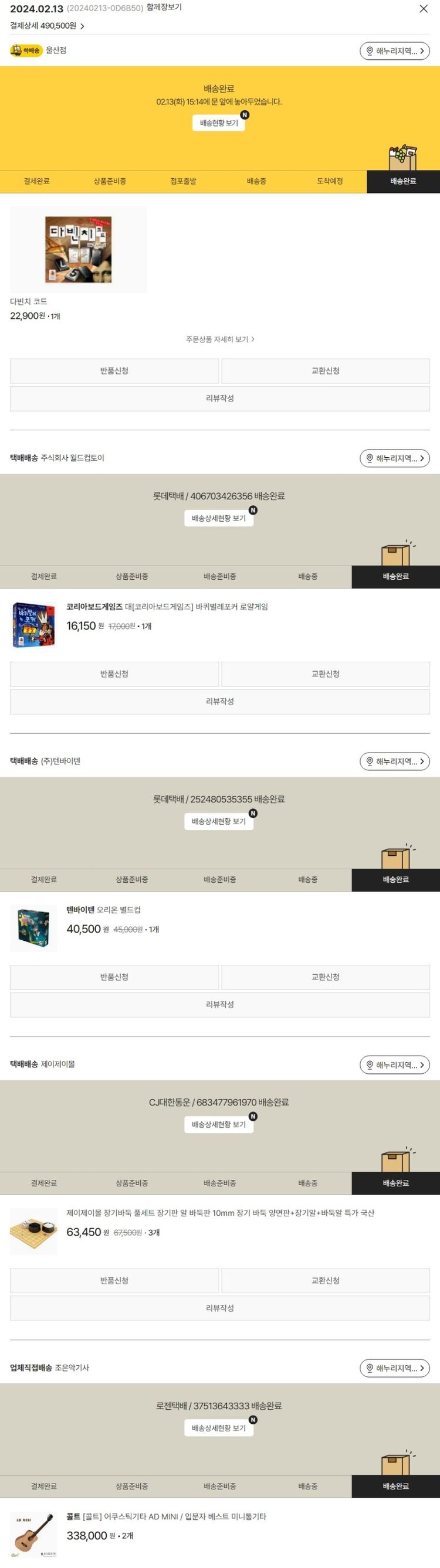Image resolution: width=440 pixels, height=1568 pixels.
Task: Click 리뷰작성 for 장기바둑 풀세트
Action: coord(220,1308)
